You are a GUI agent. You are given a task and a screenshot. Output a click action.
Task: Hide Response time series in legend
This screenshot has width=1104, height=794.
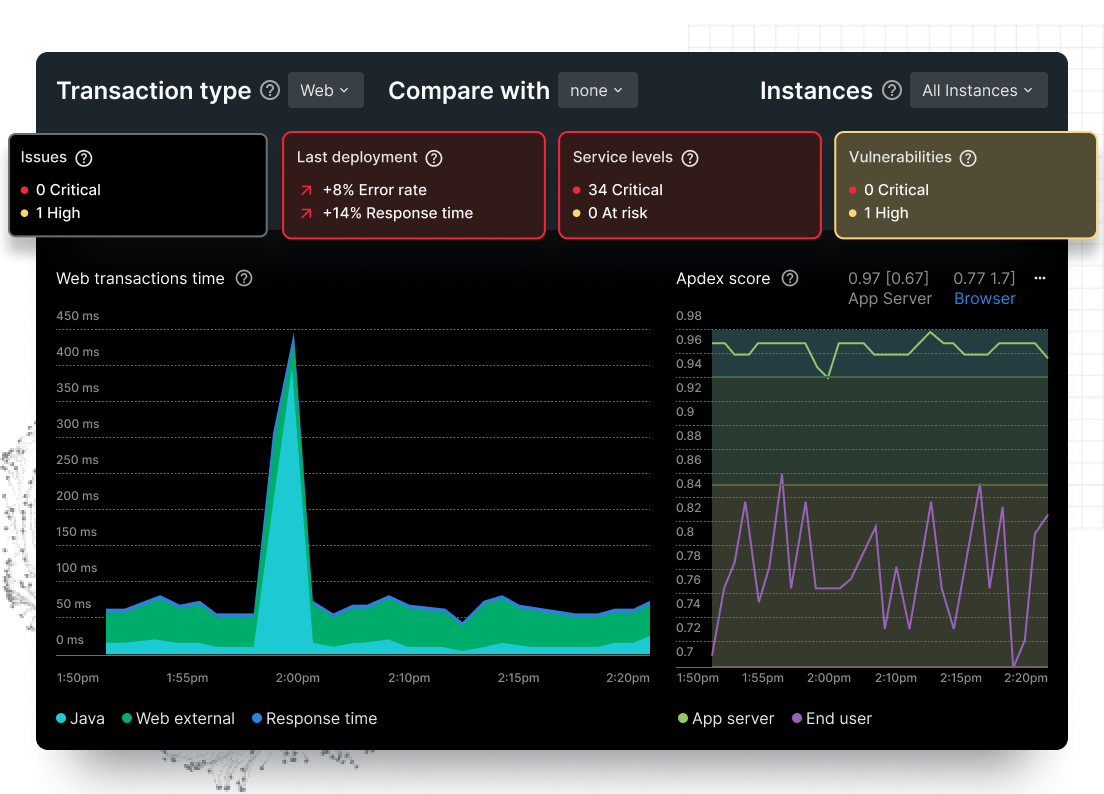314,718
